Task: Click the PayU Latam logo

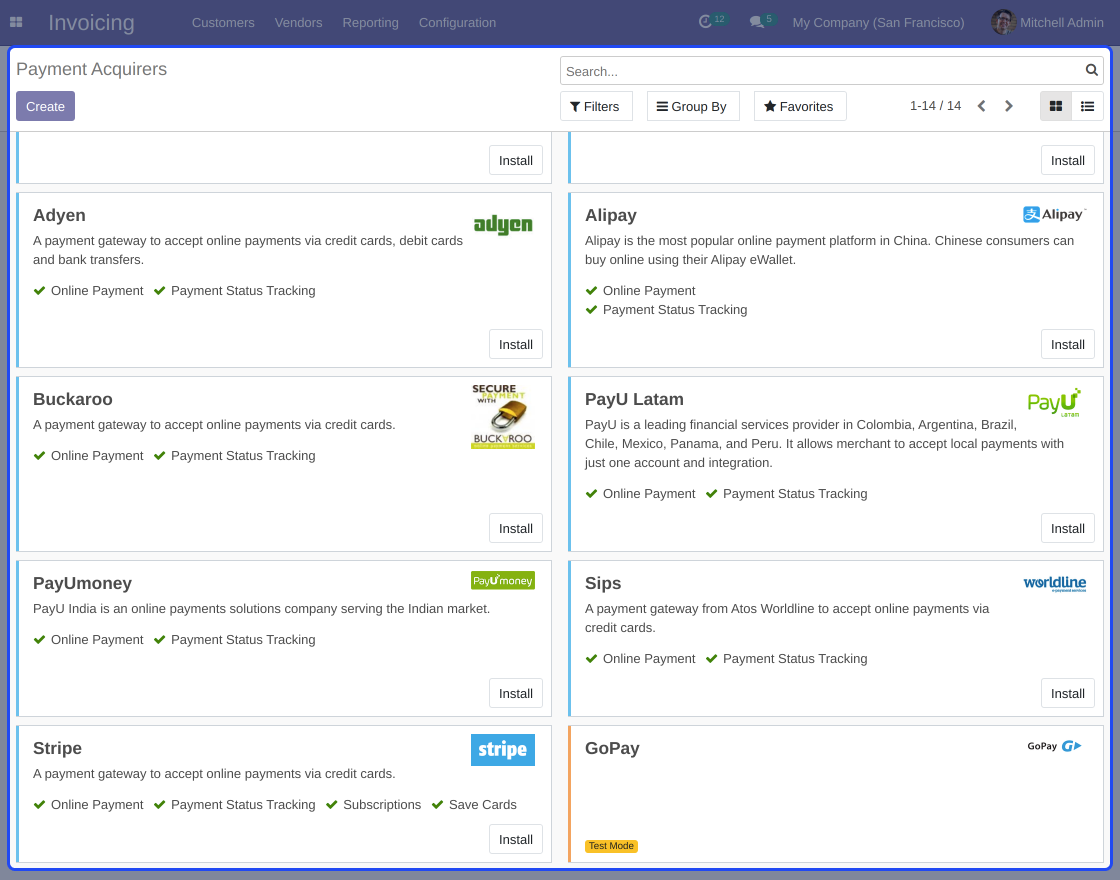Action: click(1054, 403)
